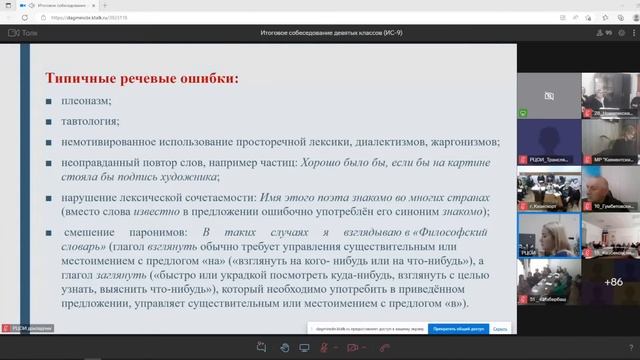Select the 'г.Кизилюрт' participant tile

(x=549, y=189)
